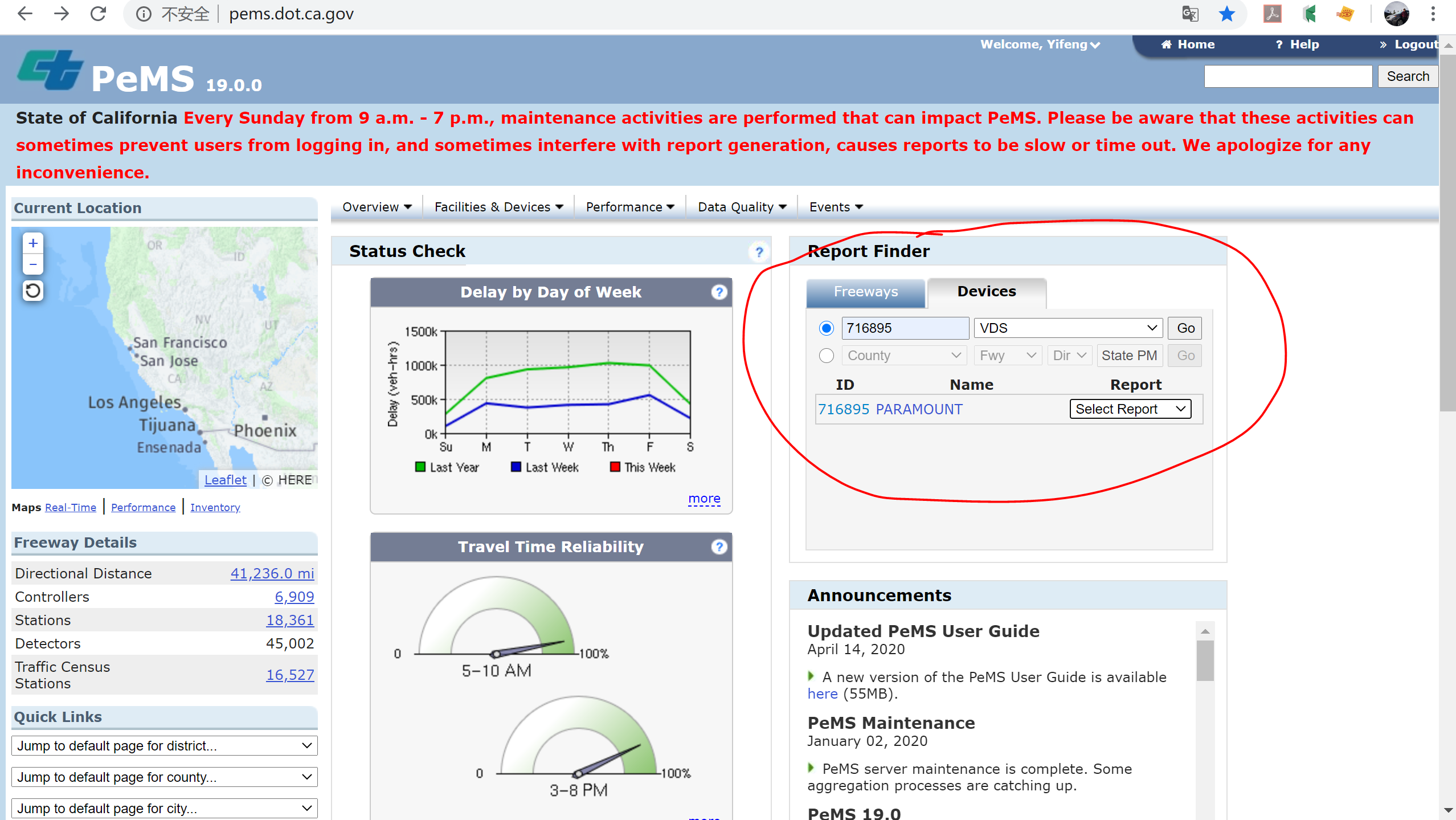The height and width of the screenshot is (820, 1456).
Task: Open the Fwy dropdown
Action: pyautogui.click(x=1007, y=356)
